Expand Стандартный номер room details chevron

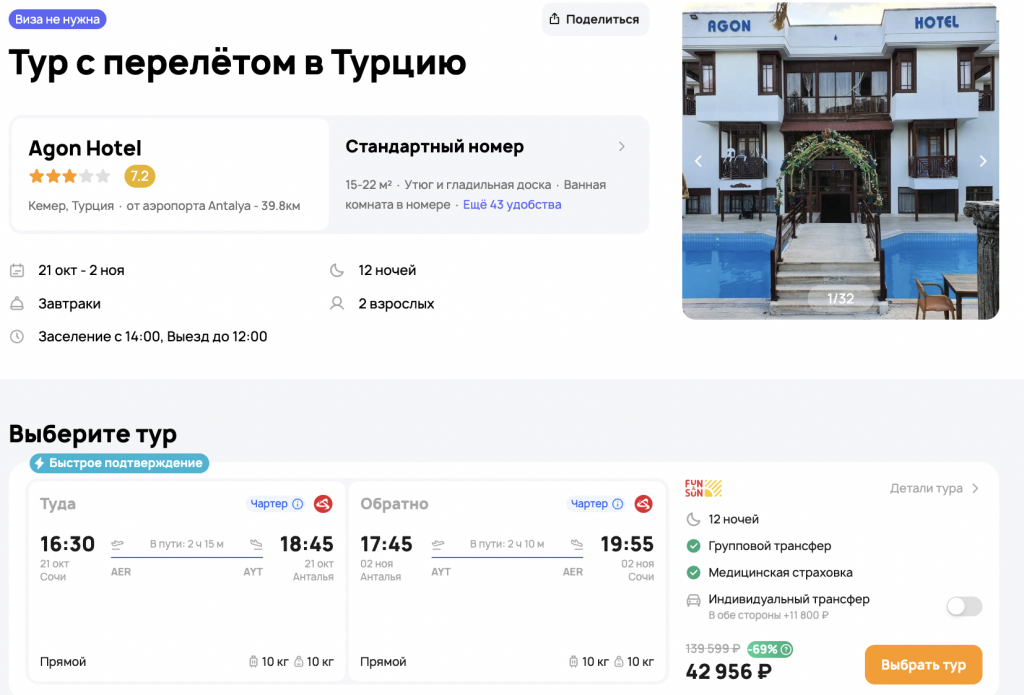click(621, 147)
